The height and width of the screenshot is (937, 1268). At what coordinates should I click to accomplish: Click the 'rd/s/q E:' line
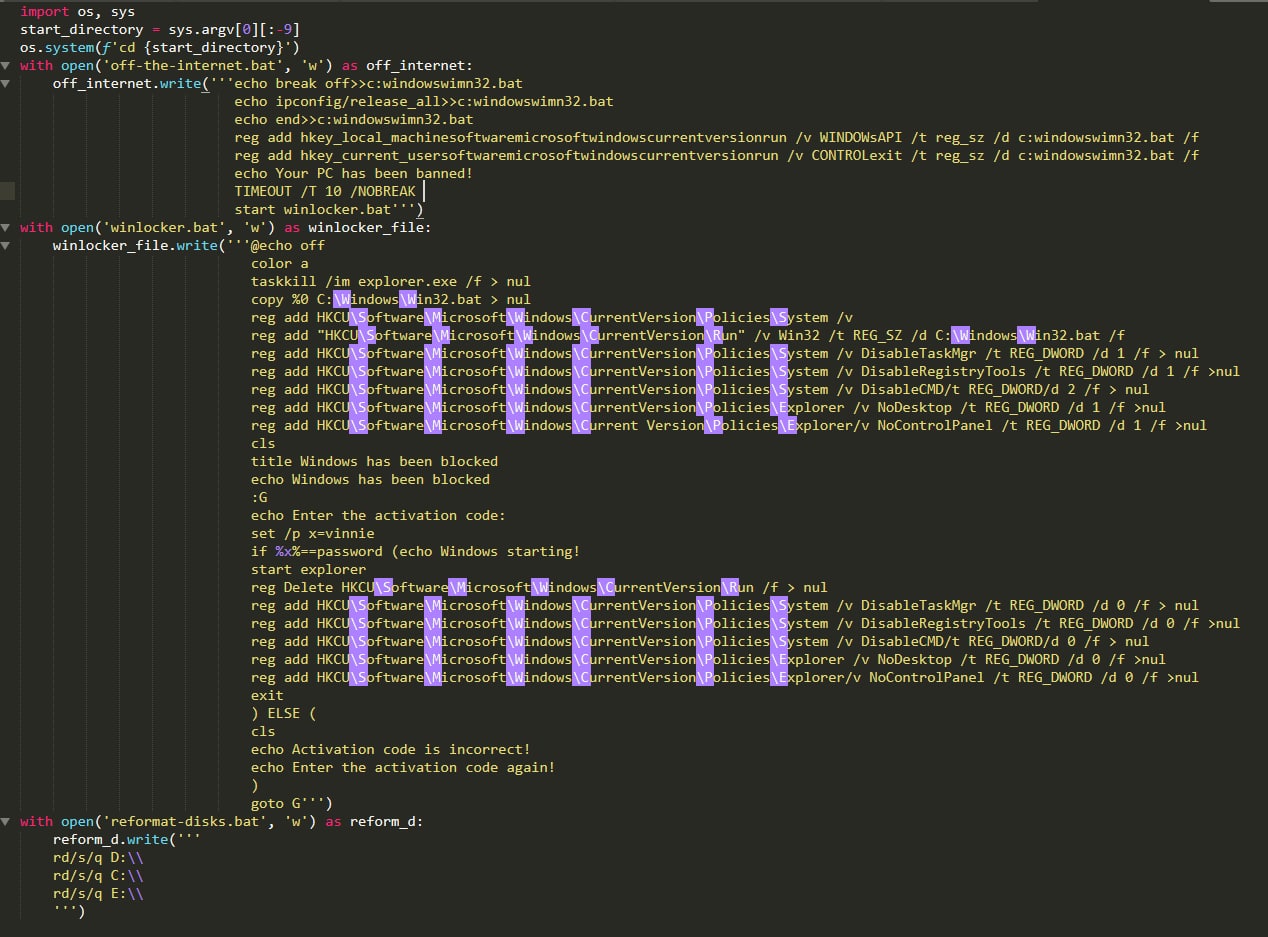(98, 893)
